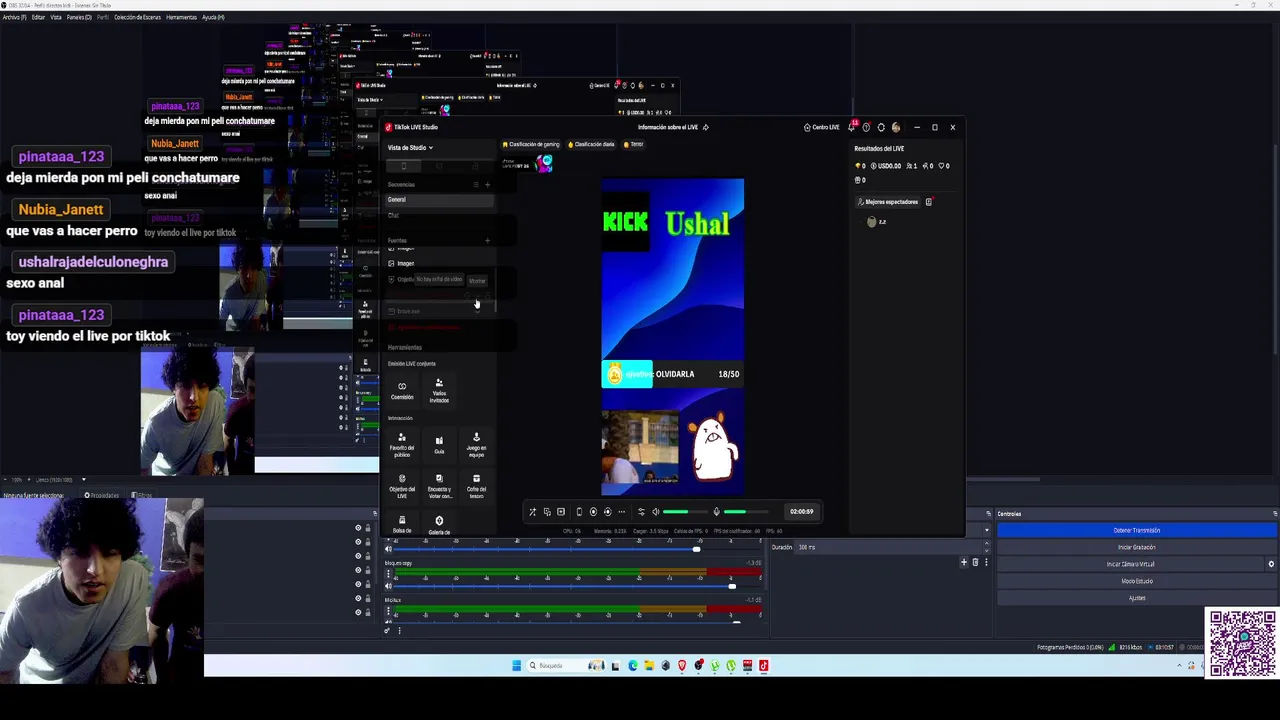Toggle bottom eye visibility icon in OBS sources
Screen dimensions: 1280x720
[x=358, y=612]
